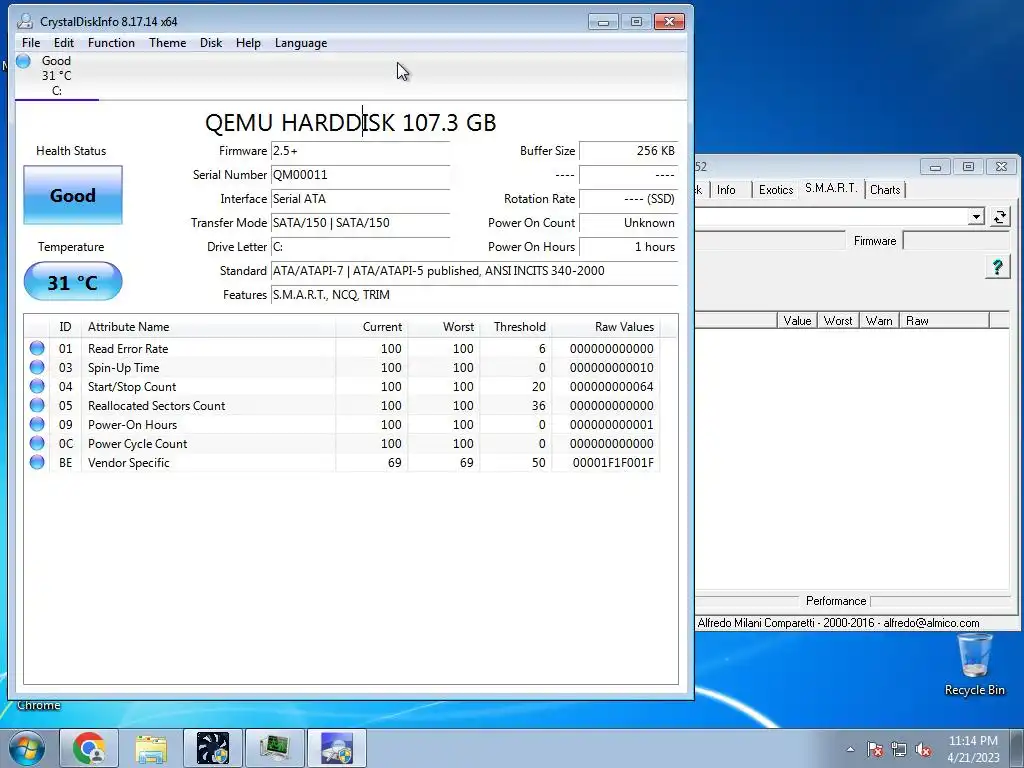Select the Reallocated Sectors Count row name
The width and height of the screenshot is (1024, 768).
click(156, 406)
